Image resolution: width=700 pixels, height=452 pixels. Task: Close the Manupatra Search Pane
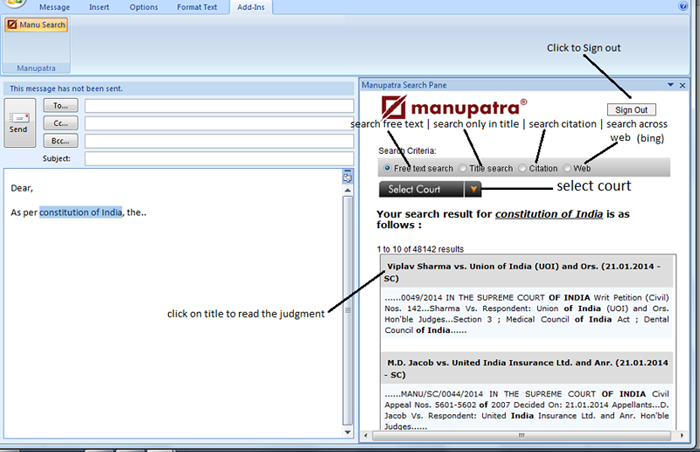pos(683,86)
